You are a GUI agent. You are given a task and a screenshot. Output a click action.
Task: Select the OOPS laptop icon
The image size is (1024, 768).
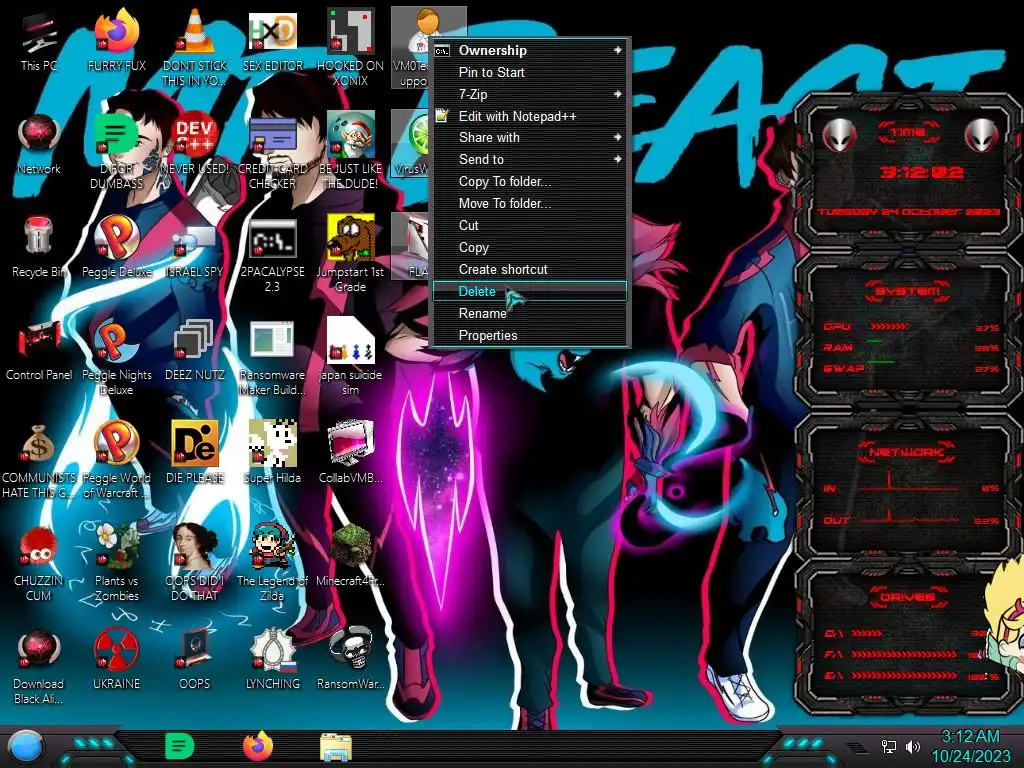click(194, 660)
